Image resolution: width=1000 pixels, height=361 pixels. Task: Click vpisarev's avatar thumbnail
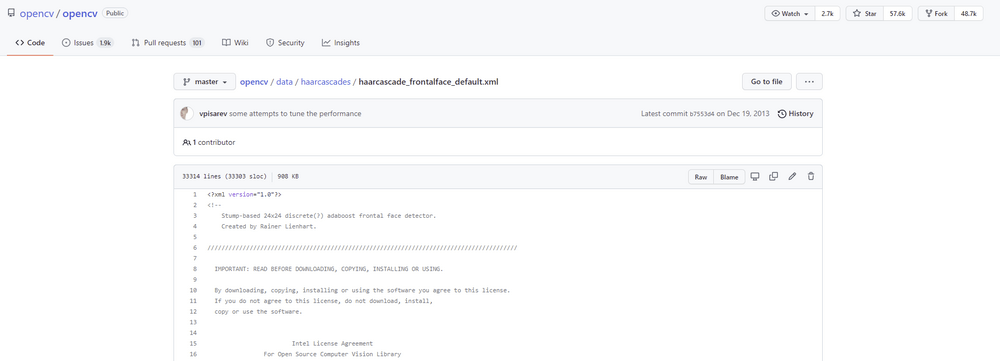pyautogui.click(x=187, y=114)
